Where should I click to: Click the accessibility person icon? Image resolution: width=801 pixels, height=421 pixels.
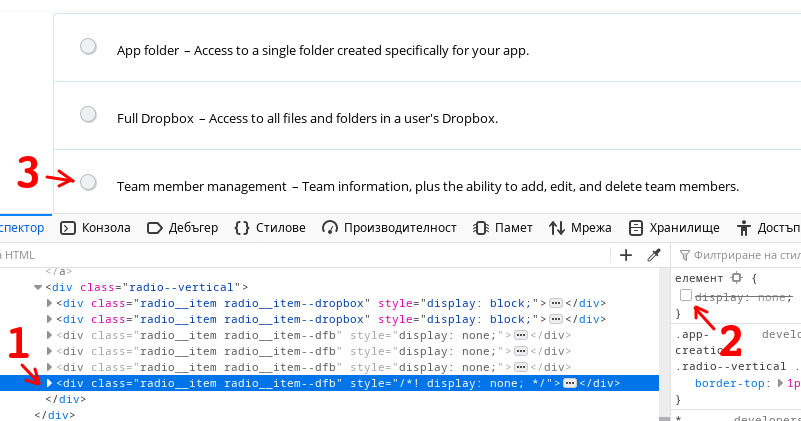(x=743, y=228)
